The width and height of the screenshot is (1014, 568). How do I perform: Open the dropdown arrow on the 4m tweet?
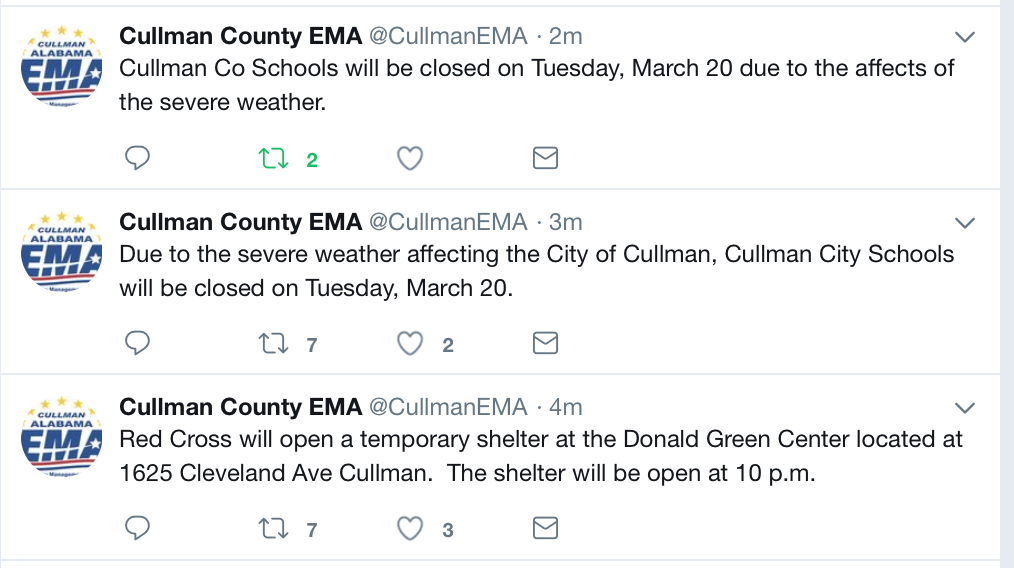(x=965, y=408)
